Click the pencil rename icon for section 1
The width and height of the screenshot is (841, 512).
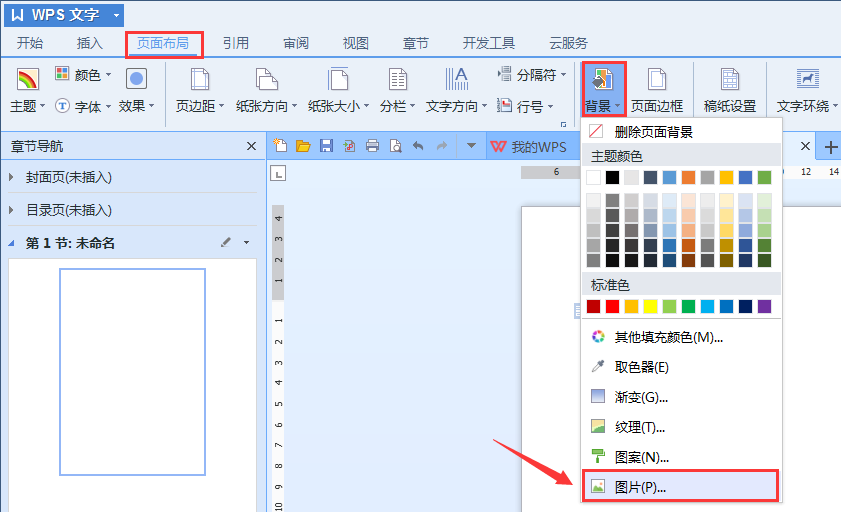pos(226,242)
